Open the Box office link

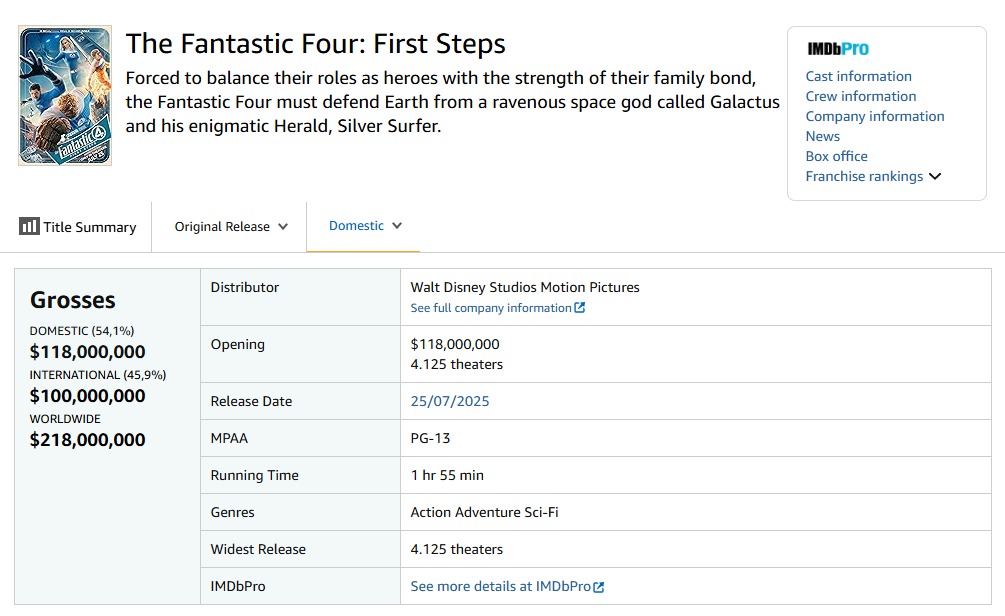point(836,156)
